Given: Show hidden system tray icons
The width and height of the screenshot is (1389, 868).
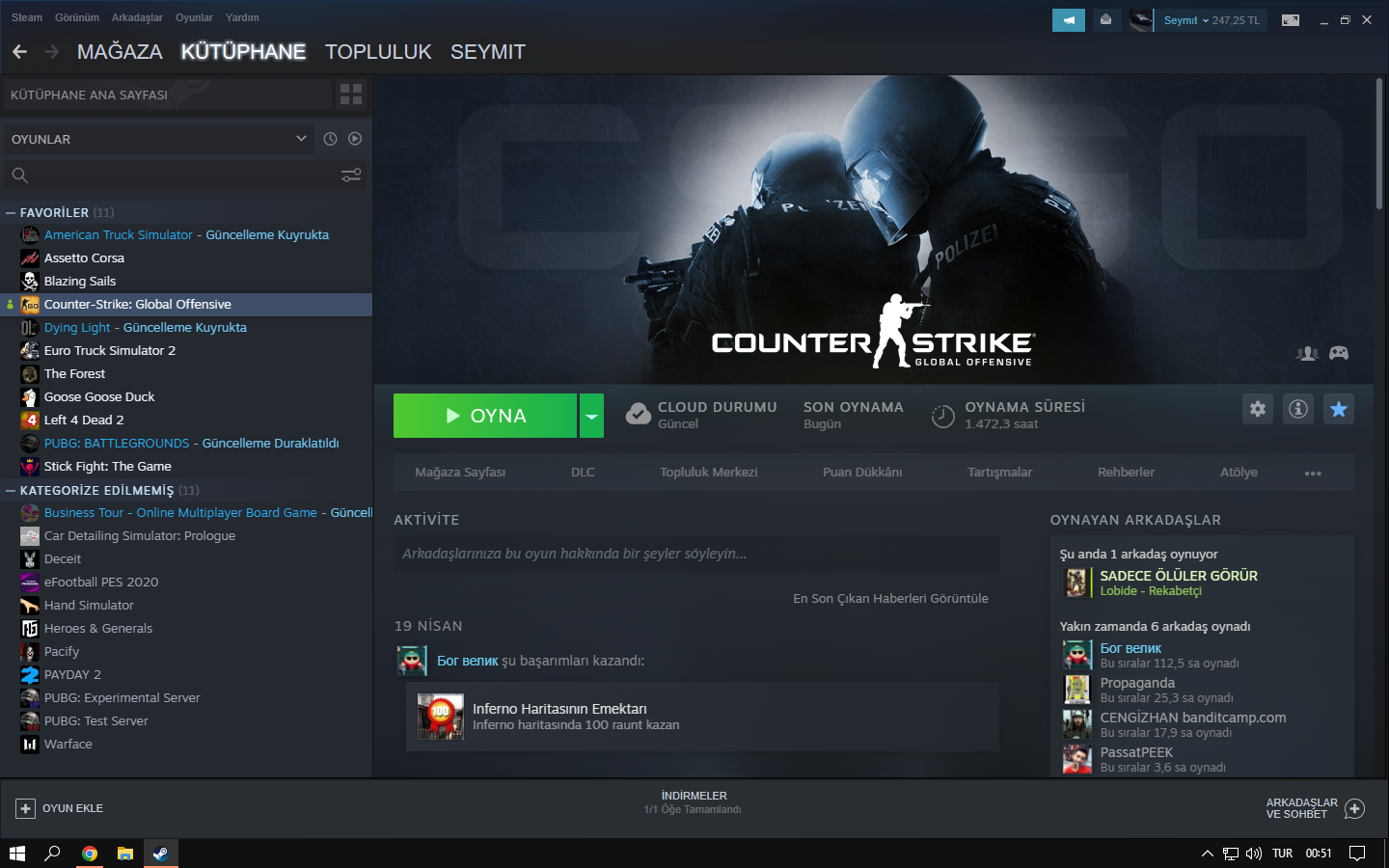Looking at the screenshot, I should [1207, 854].
